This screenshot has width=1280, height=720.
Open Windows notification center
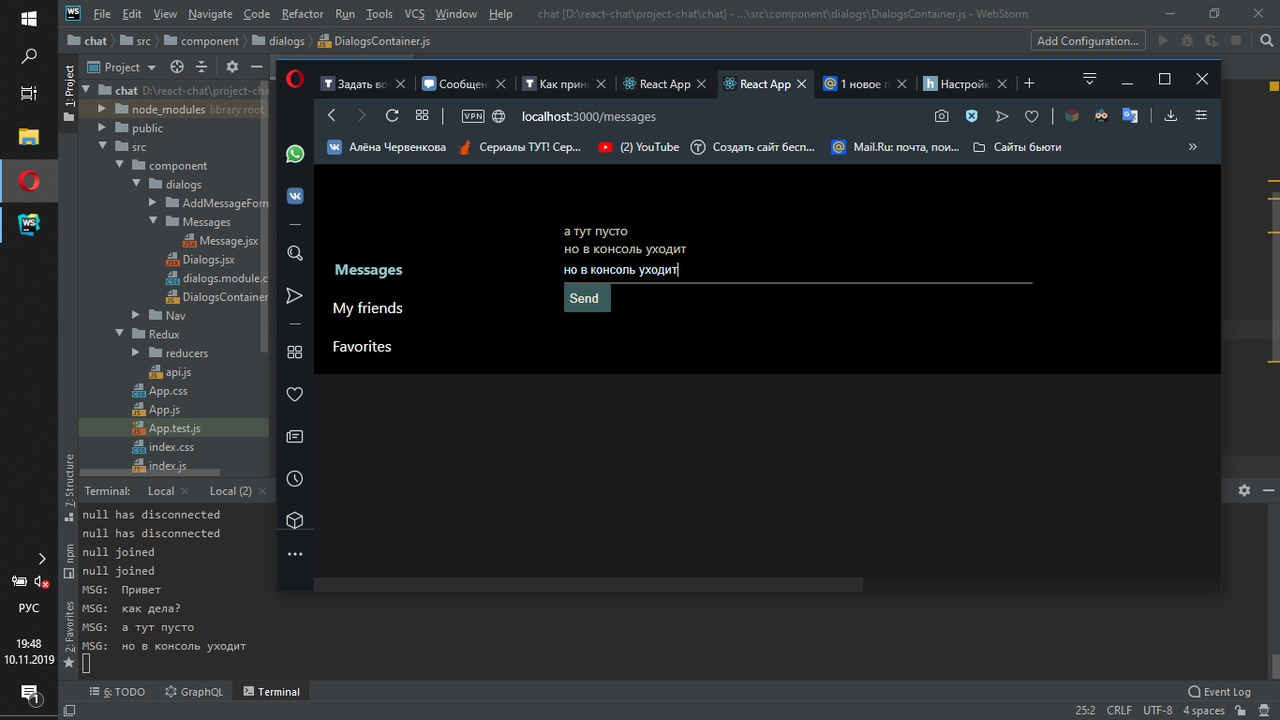point(28,693)
